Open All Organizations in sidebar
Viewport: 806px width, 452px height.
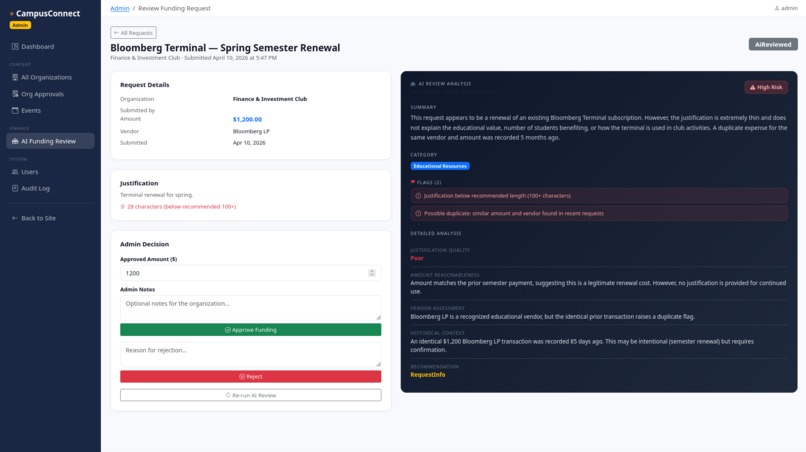point(50,77)
